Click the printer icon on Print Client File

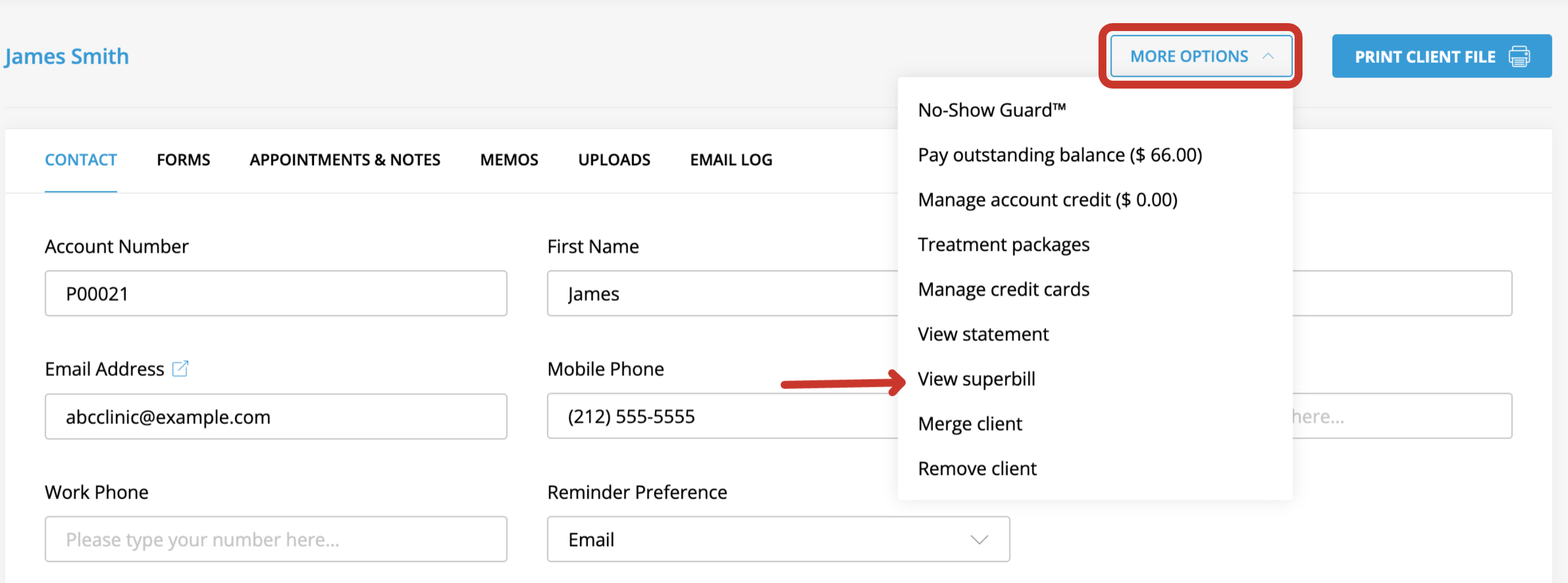click(1519, 56)
